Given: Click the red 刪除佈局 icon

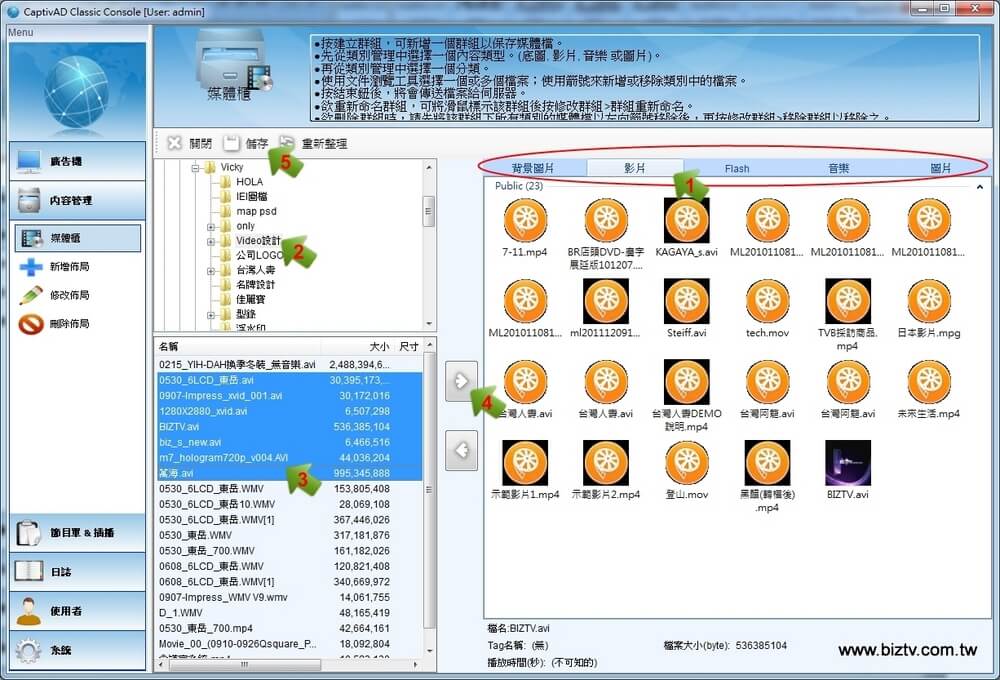Looking at the screenshot, I should click(31, 324).
